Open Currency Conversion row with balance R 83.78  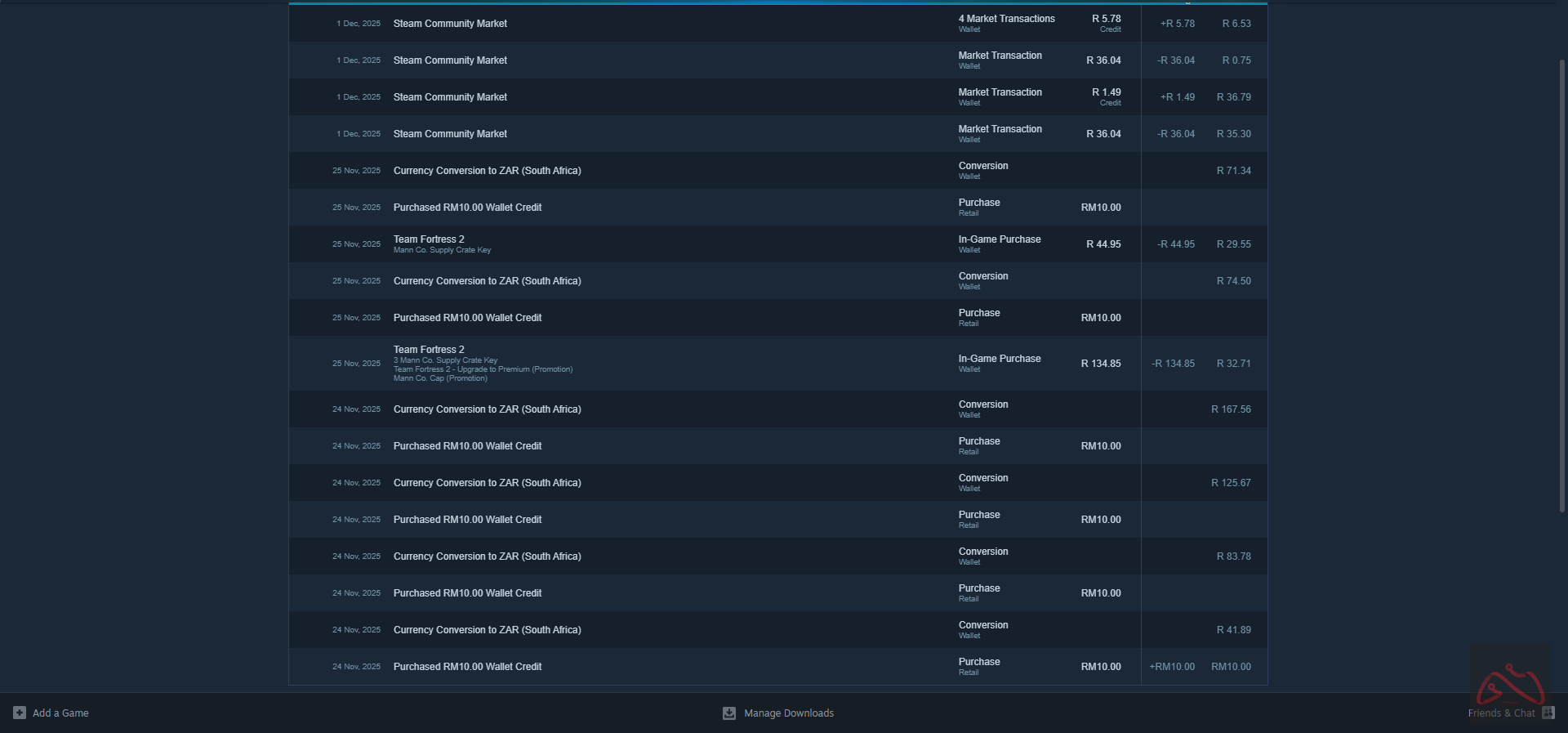[777, 556]
